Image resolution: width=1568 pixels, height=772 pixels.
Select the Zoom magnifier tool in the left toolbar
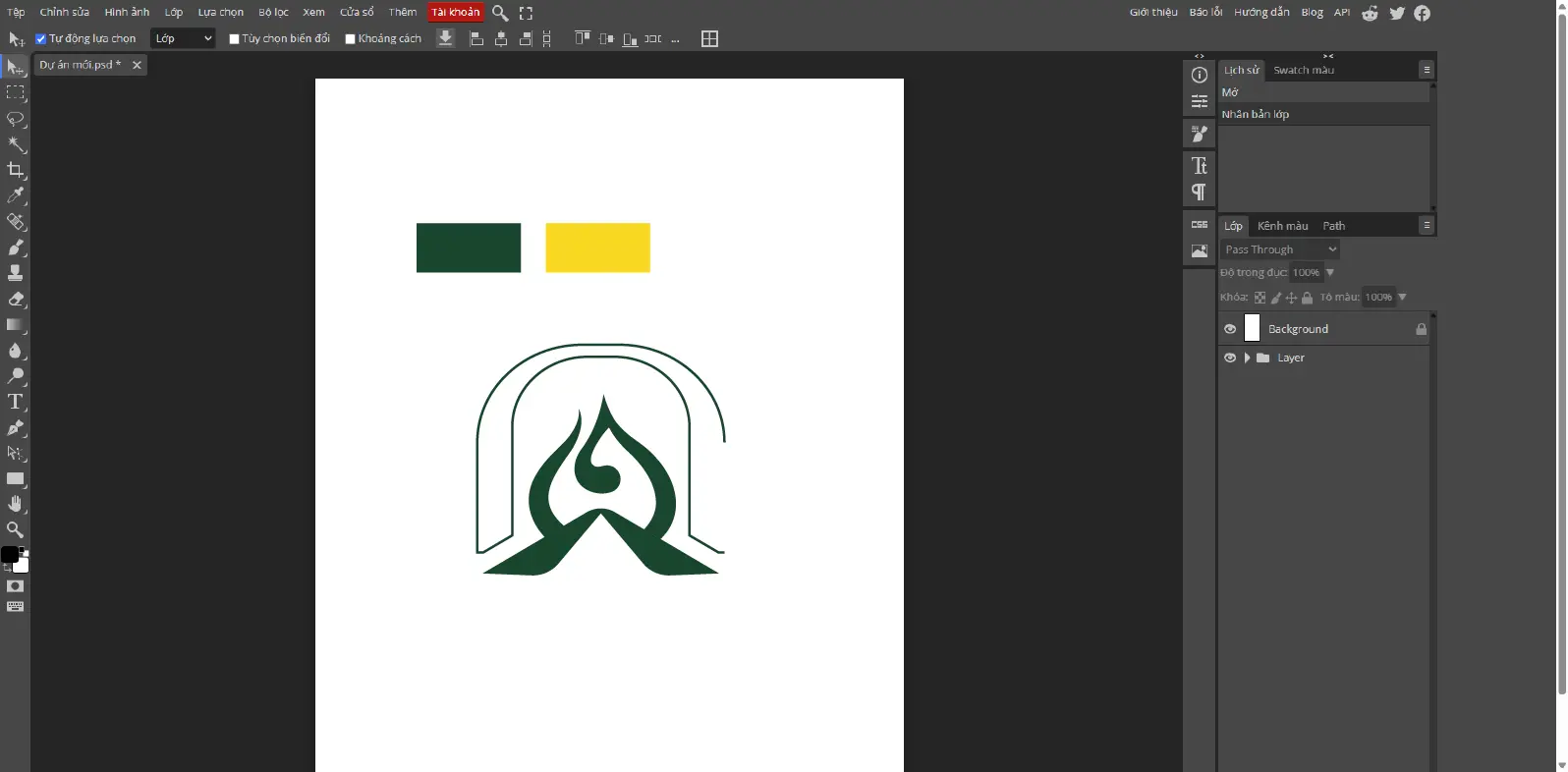(15, 529)
